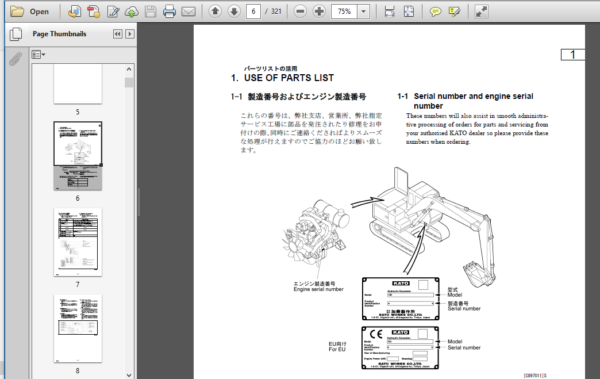The width and height of the screenshot is (600, 379).
Task: Send the file by email envelope icon
Action: click(188, 12)
